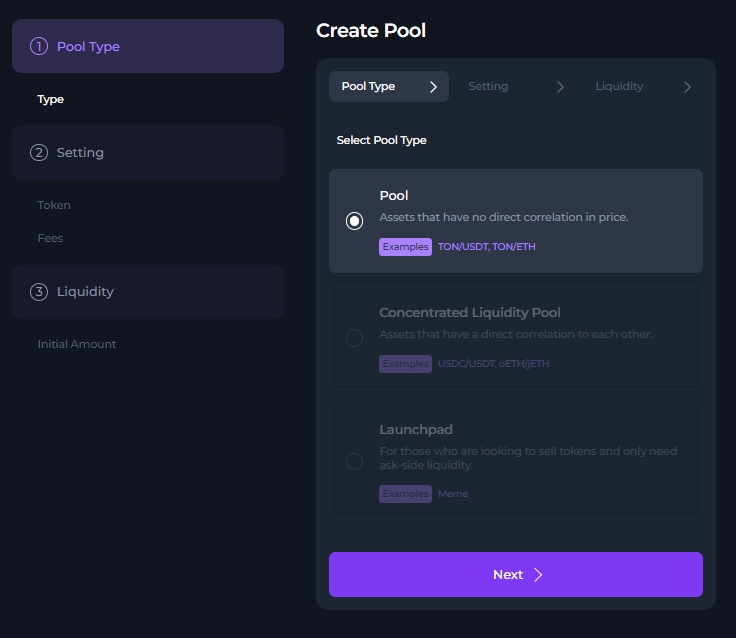Click chevron after Setting breadcrumb
The height and width of the screenshot is (638, 736).
coord(560,87)
